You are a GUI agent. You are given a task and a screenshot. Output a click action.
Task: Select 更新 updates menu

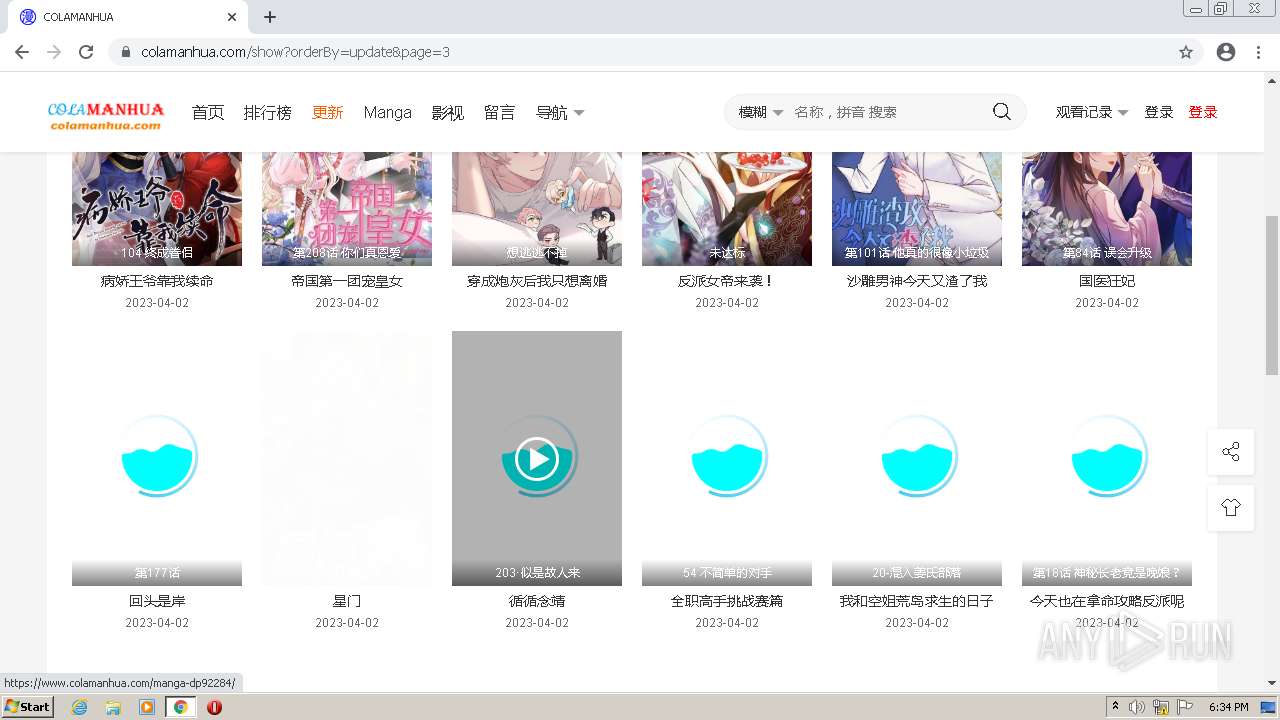tap(328, 113)
